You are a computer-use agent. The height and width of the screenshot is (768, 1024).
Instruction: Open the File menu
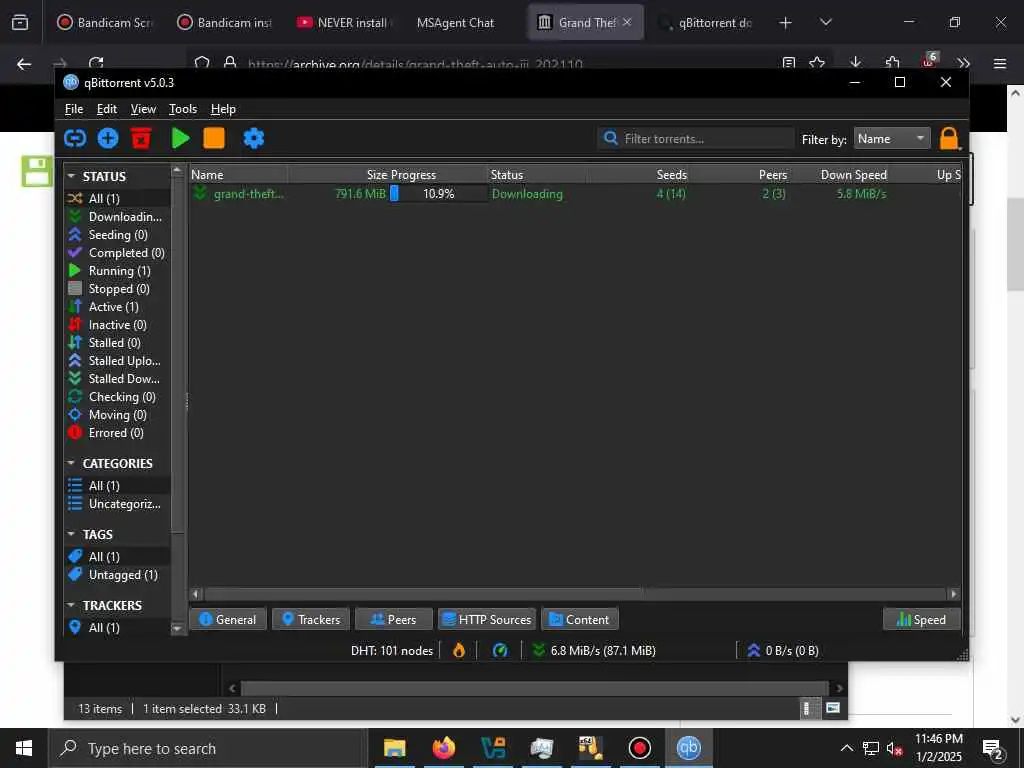tap(74, 109)
